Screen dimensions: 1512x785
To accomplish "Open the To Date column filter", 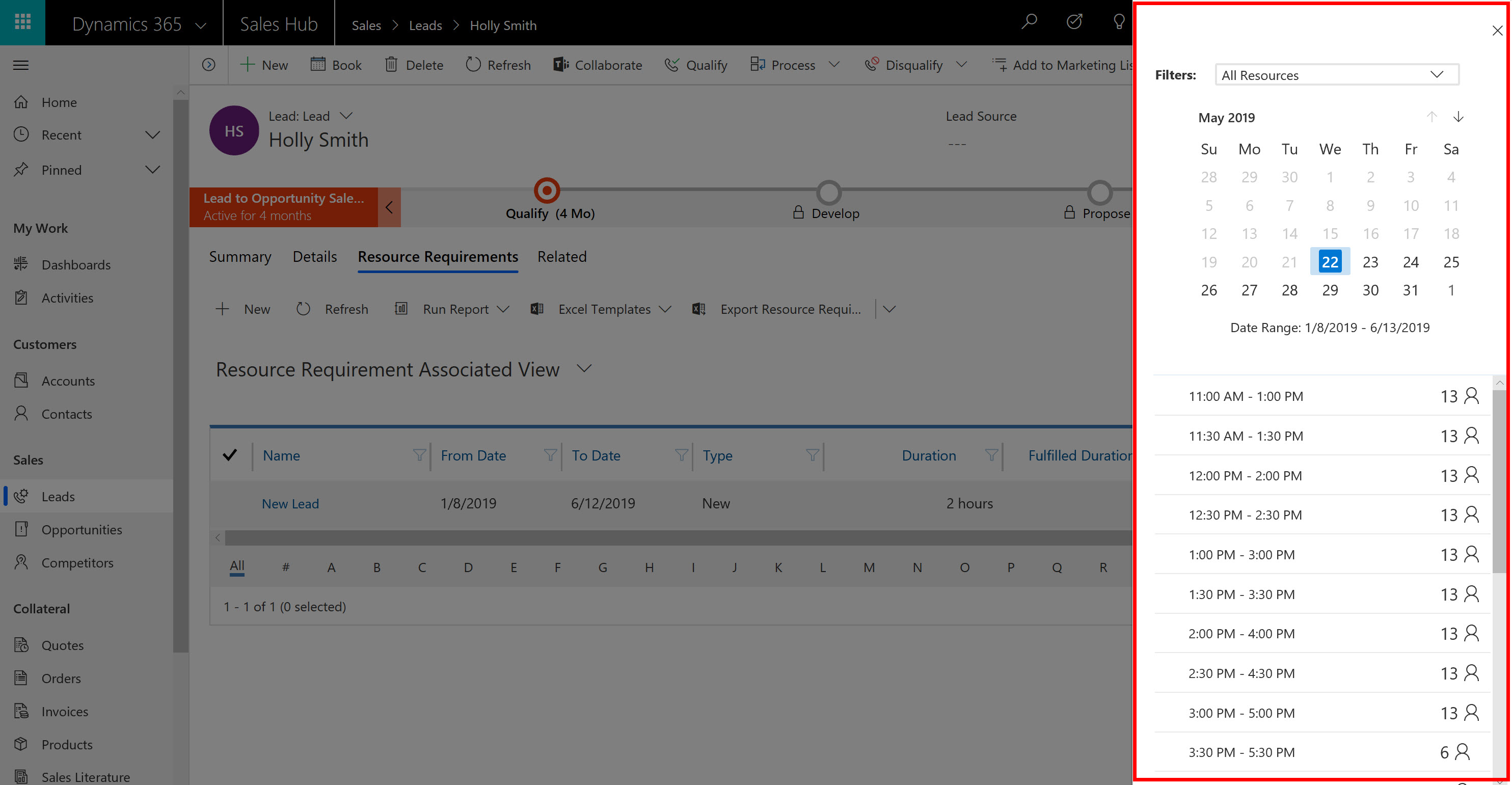I will [x=681, y=455].
